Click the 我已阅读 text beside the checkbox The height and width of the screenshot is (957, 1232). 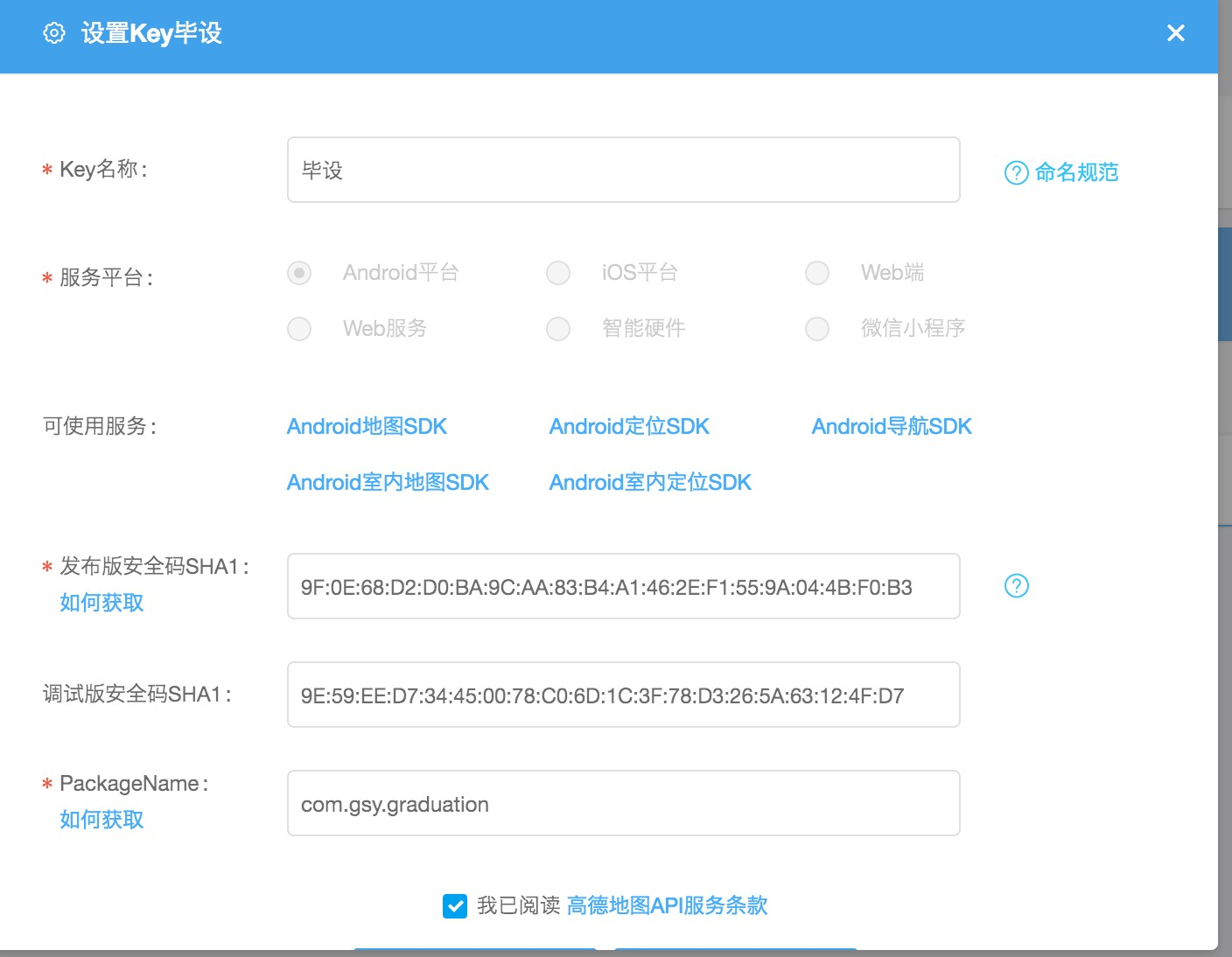[518, 905]
